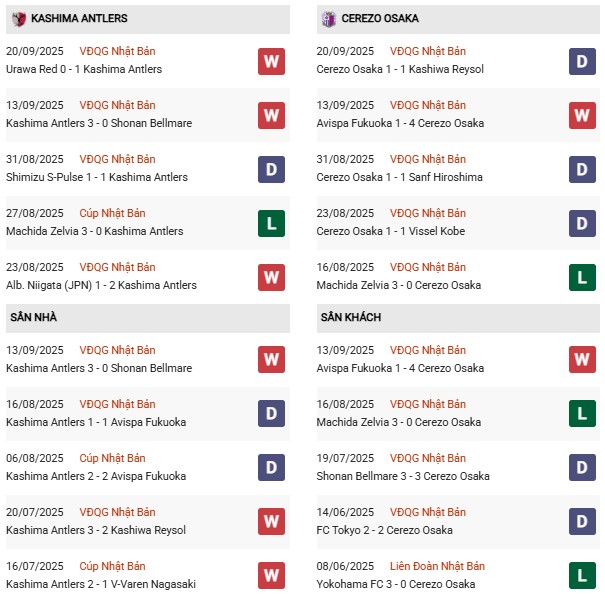Click W badge for V-Varen Nagasaki match
This screenshot has width=605, height=602.
271,576
